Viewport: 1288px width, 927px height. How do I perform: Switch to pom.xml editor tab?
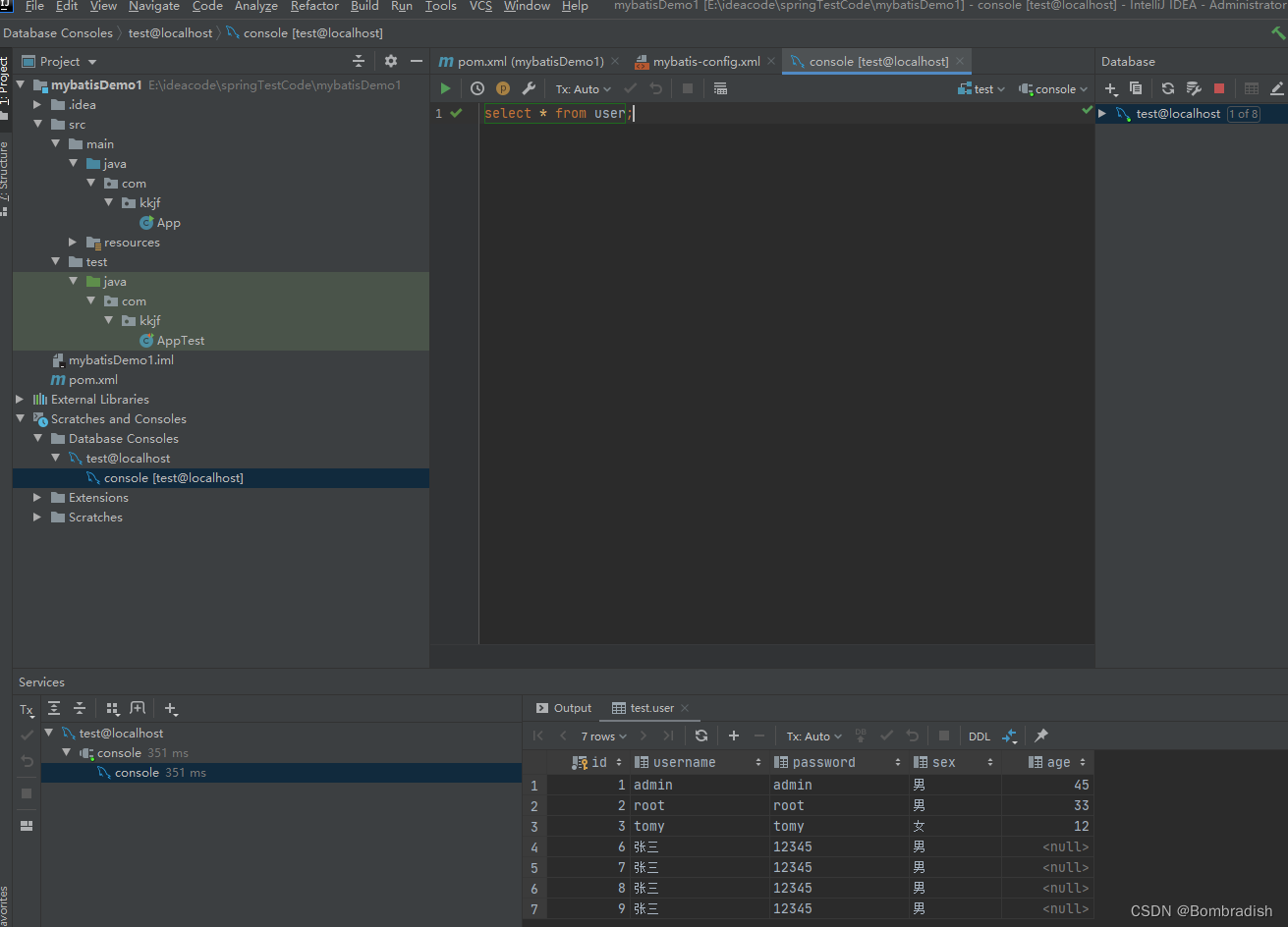[531, 61]
